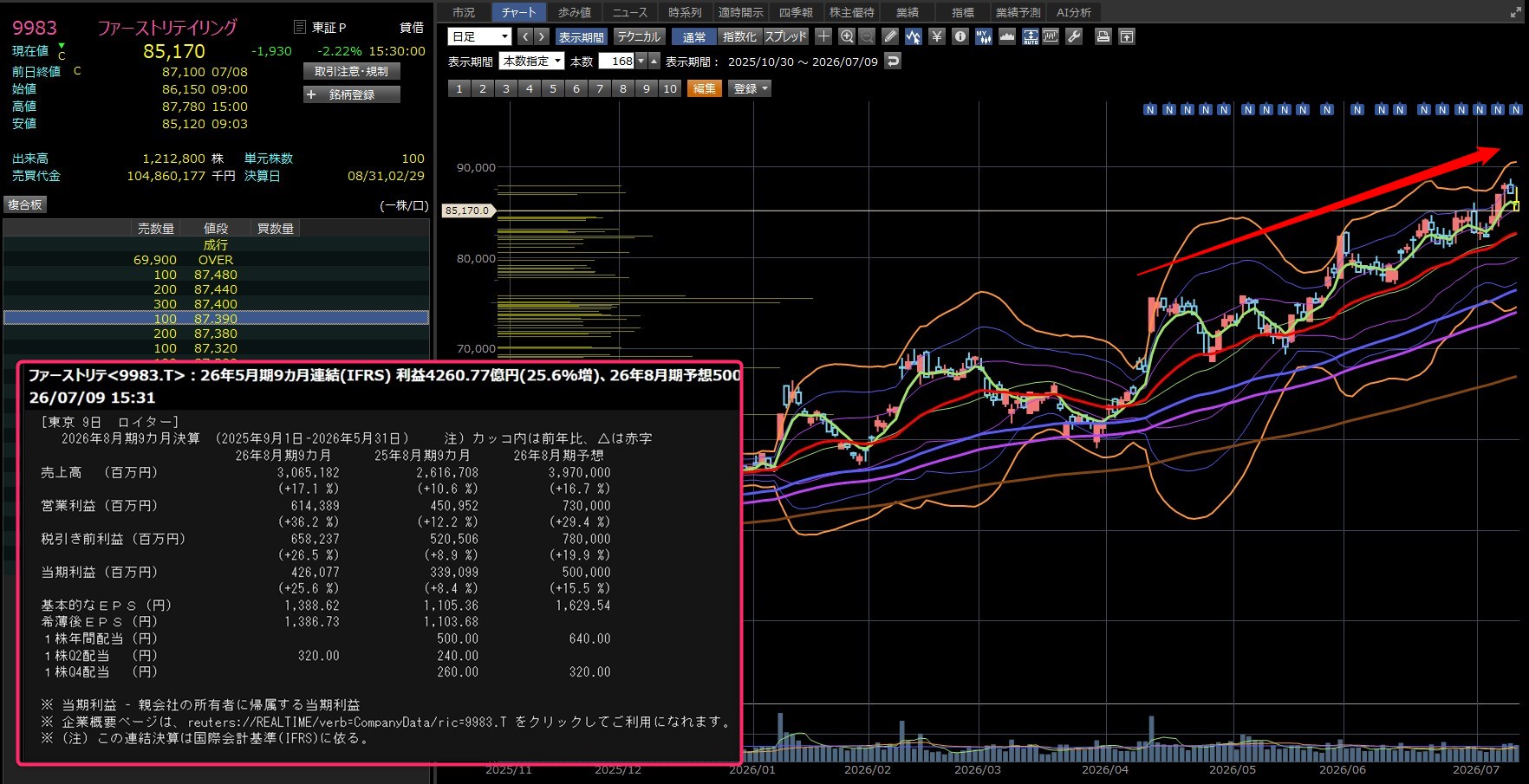Open chart settings wrench icon
Viewport: 1529px width, 784px height.
point(1074,36)
